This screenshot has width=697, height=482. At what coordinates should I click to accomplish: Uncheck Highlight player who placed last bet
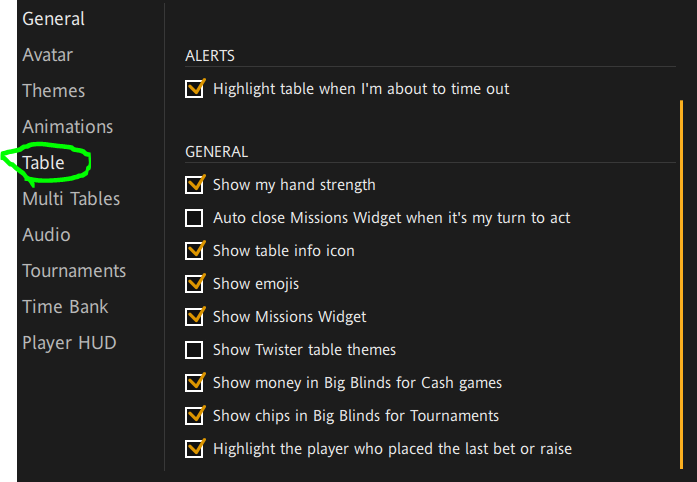195,449
